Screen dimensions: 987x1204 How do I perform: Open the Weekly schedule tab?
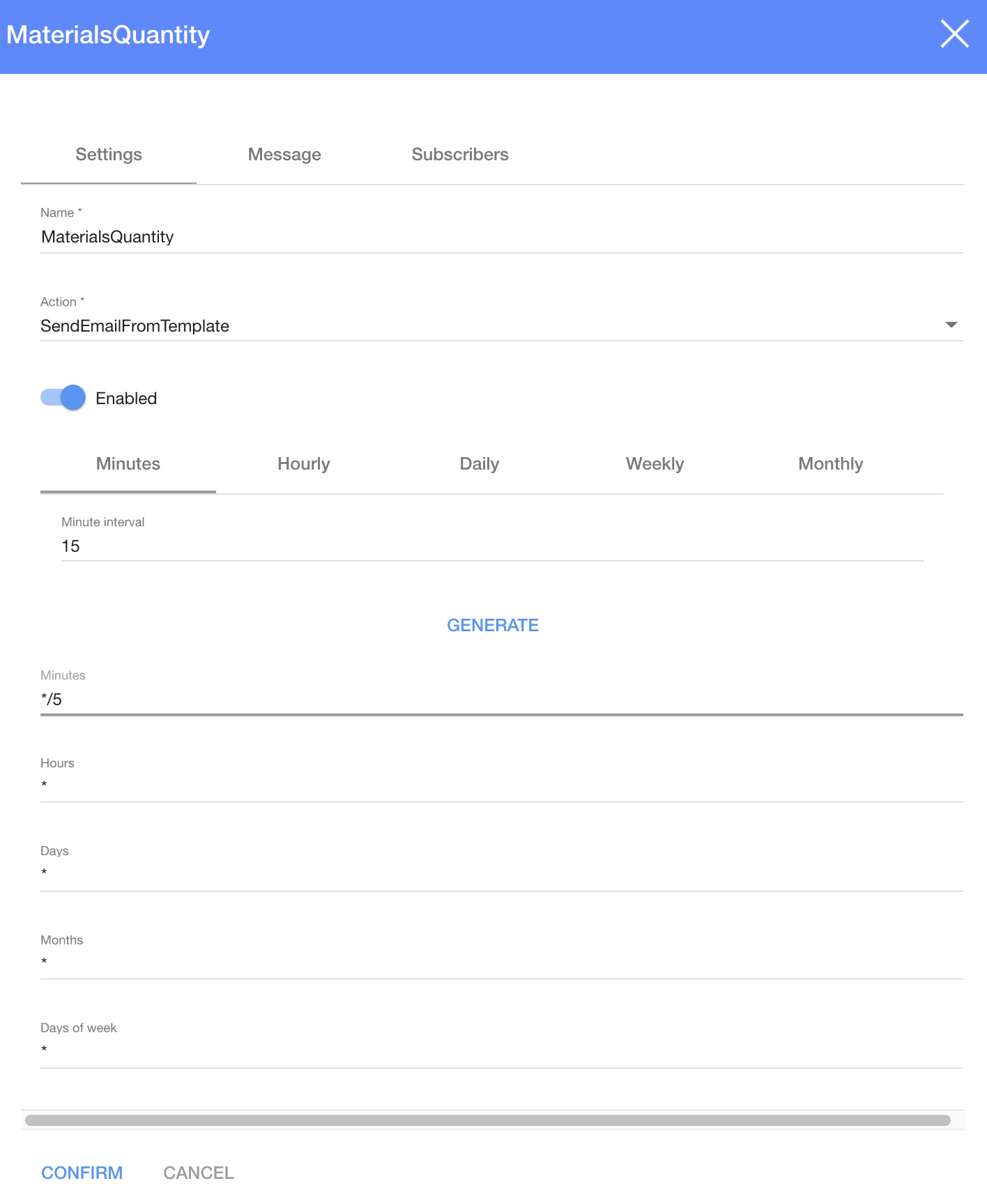655,464
